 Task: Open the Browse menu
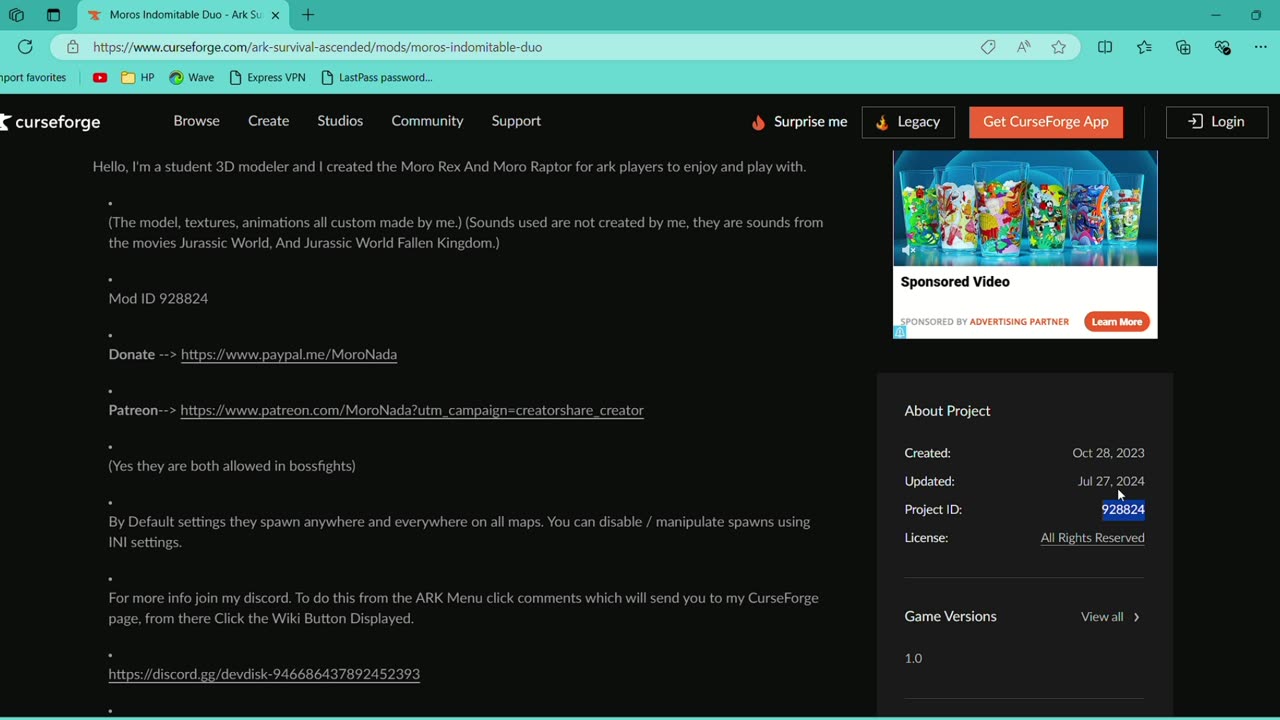tap(196, 121)
